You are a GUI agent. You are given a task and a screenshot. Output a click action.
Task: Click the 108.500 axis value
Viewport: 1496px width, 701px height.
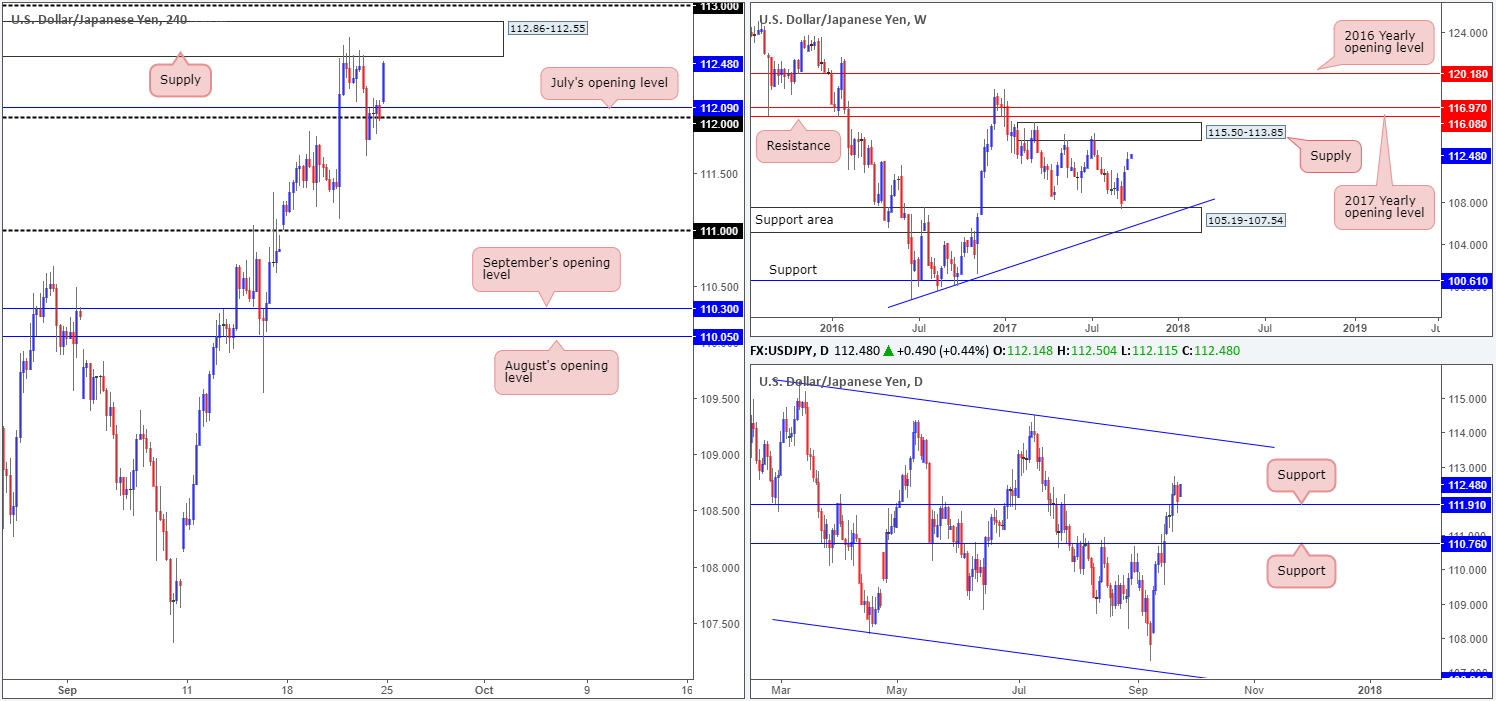720,511
